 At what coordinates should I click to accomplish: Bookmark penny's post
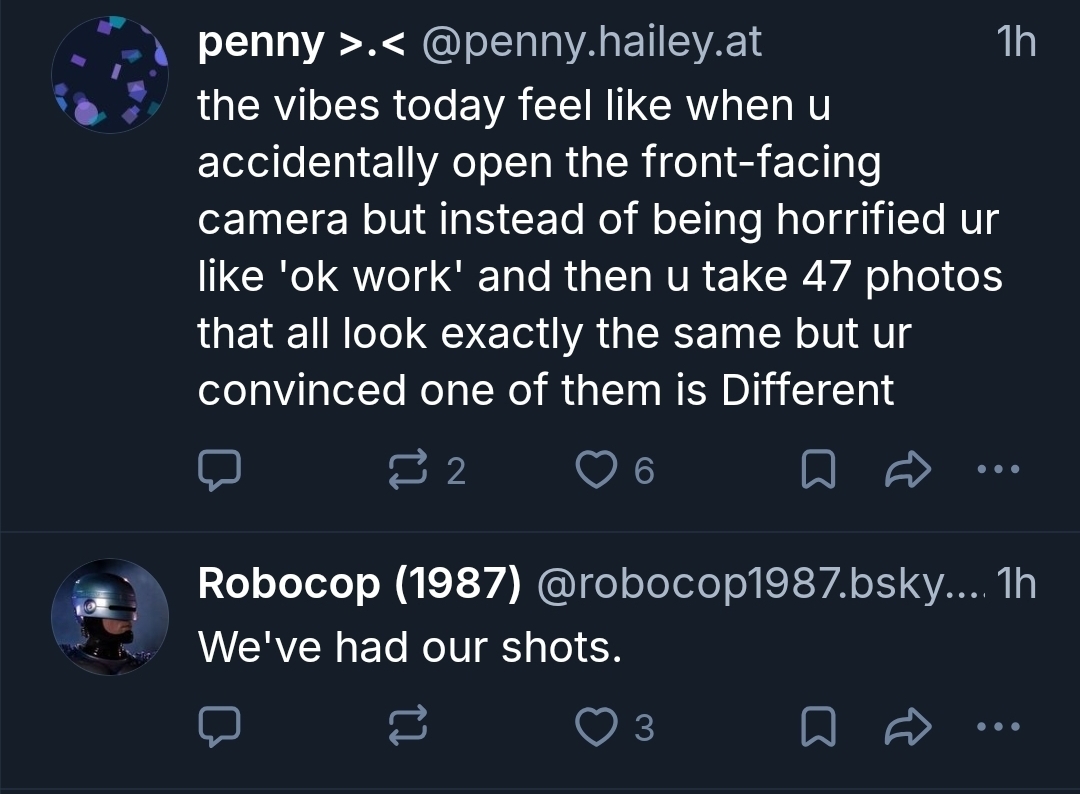(x=818, y=470)
